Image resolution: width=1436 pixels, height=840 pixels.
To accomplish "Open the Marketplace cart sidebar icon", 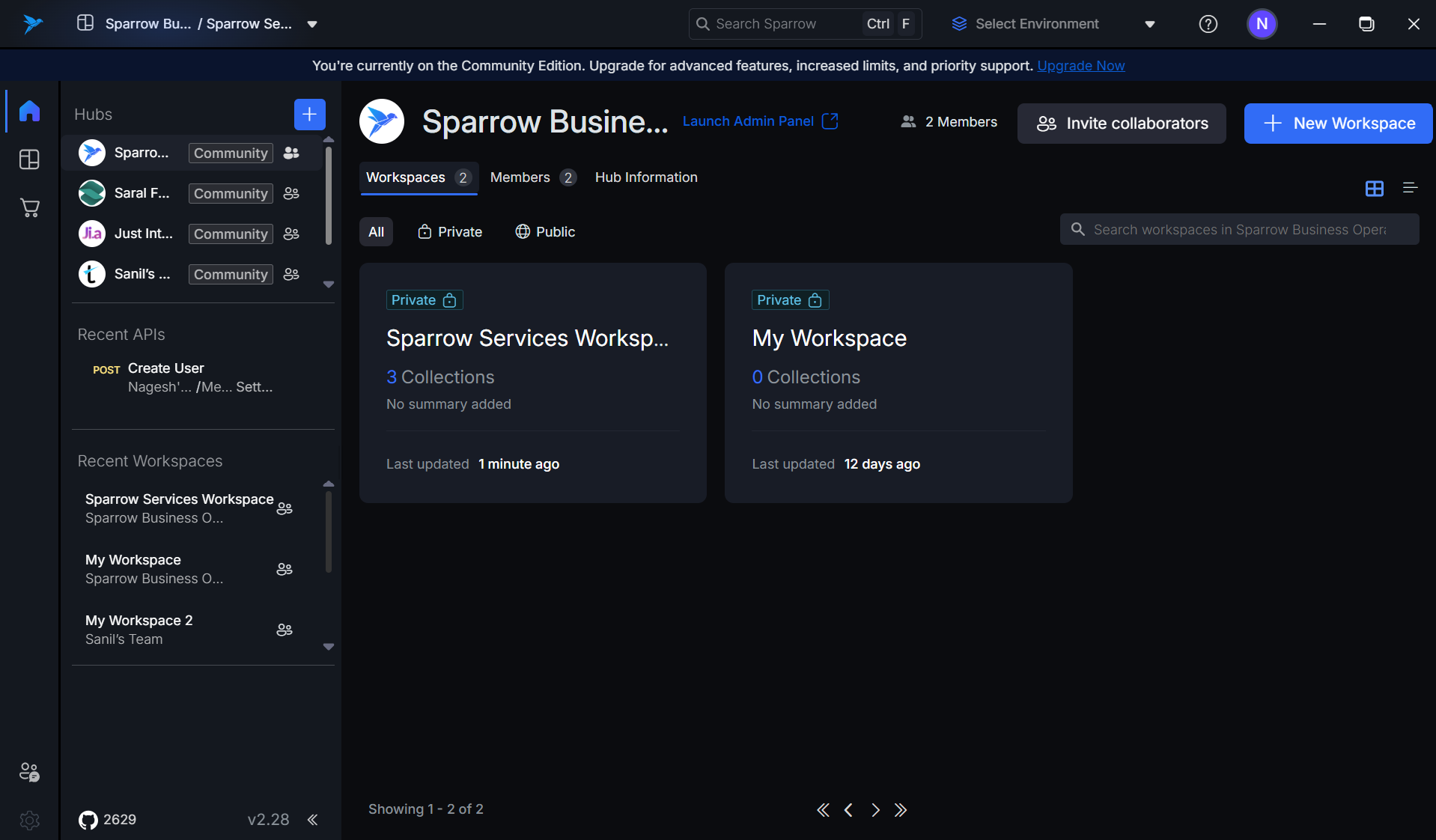I will point(29,207).
